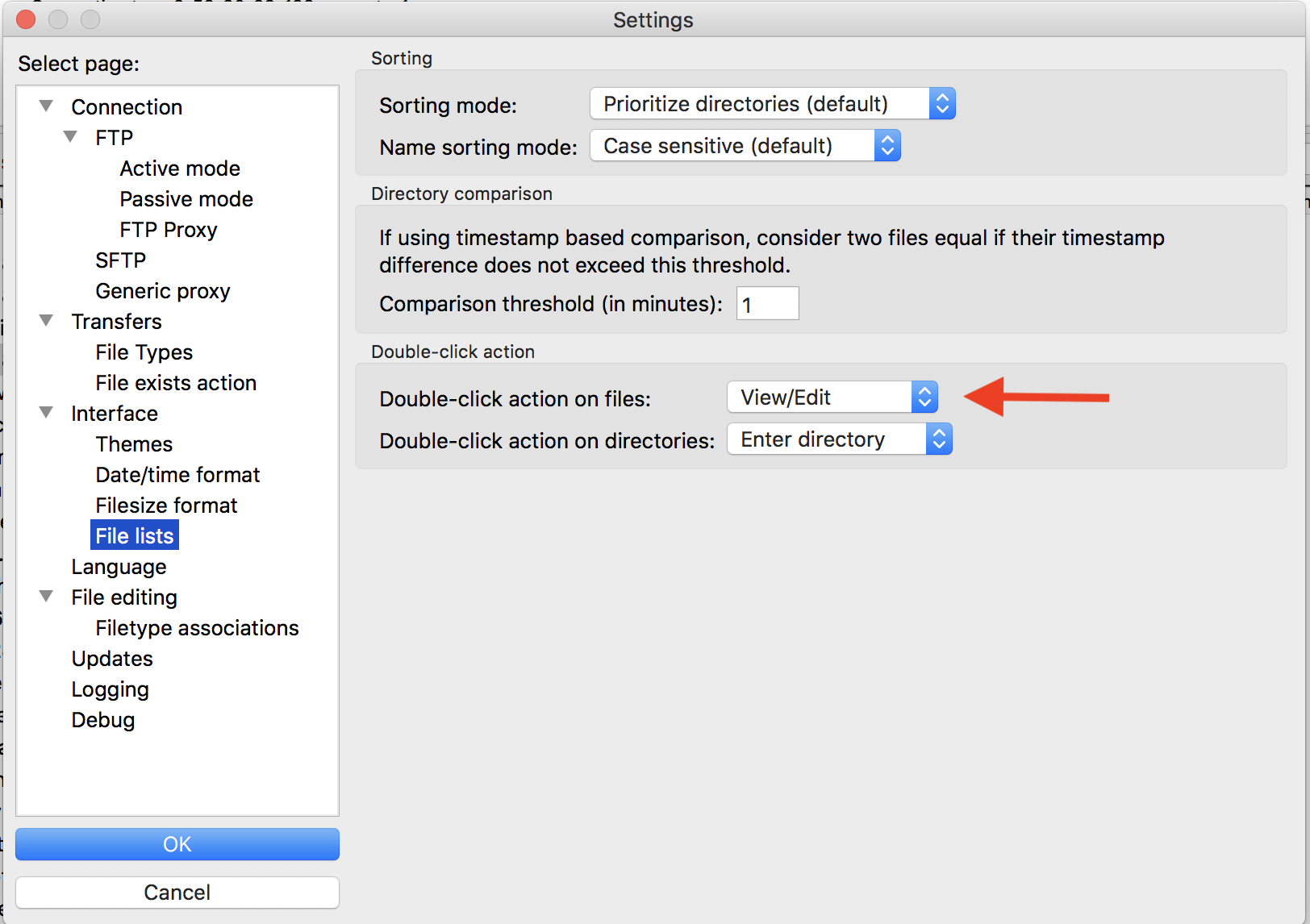The height and width of the screenshot is (924, 1310).
Task: Select the Filetype associations page
Action: tap(197, 627)
